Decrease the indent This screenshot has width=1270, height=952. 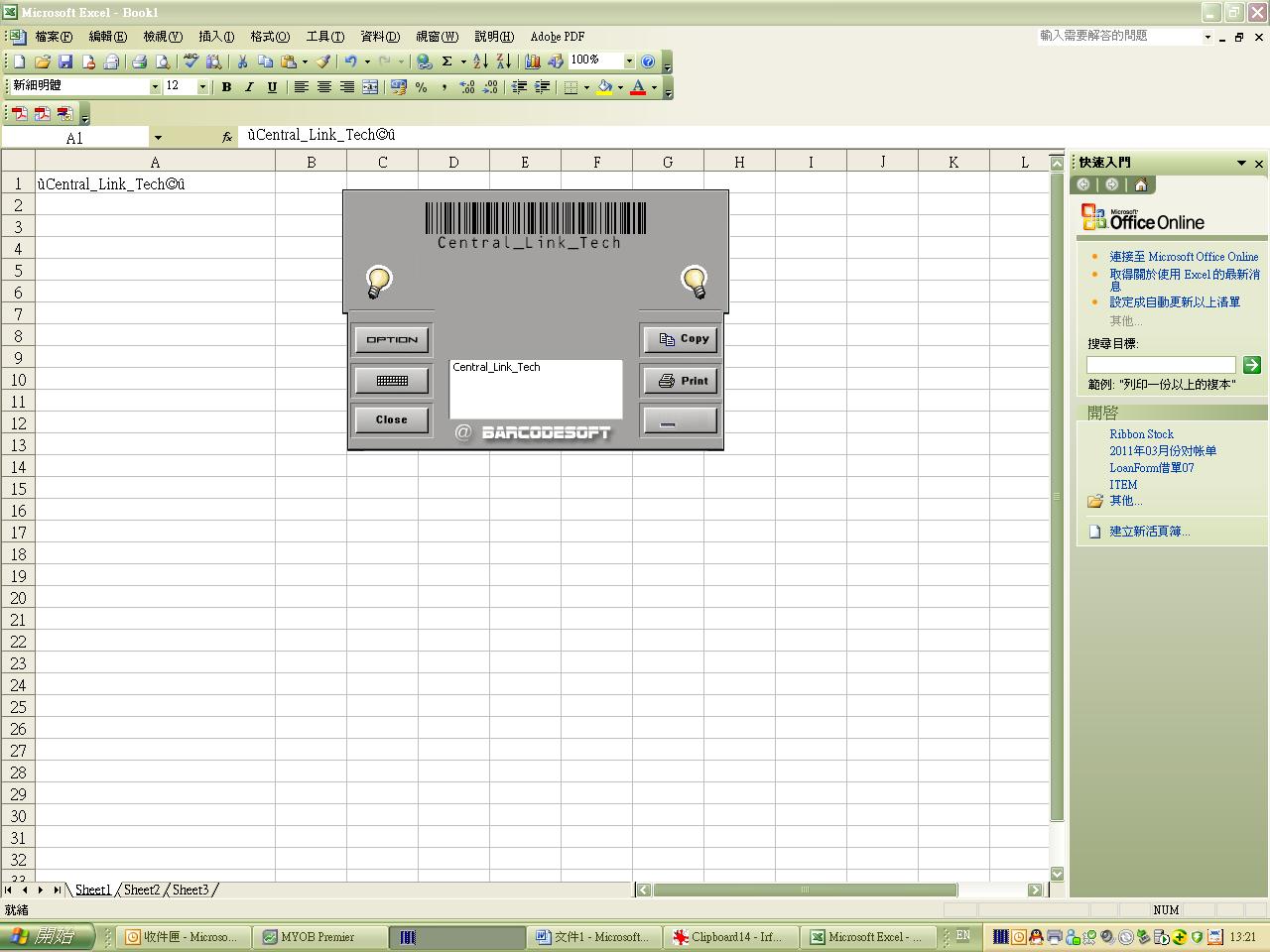519,87
